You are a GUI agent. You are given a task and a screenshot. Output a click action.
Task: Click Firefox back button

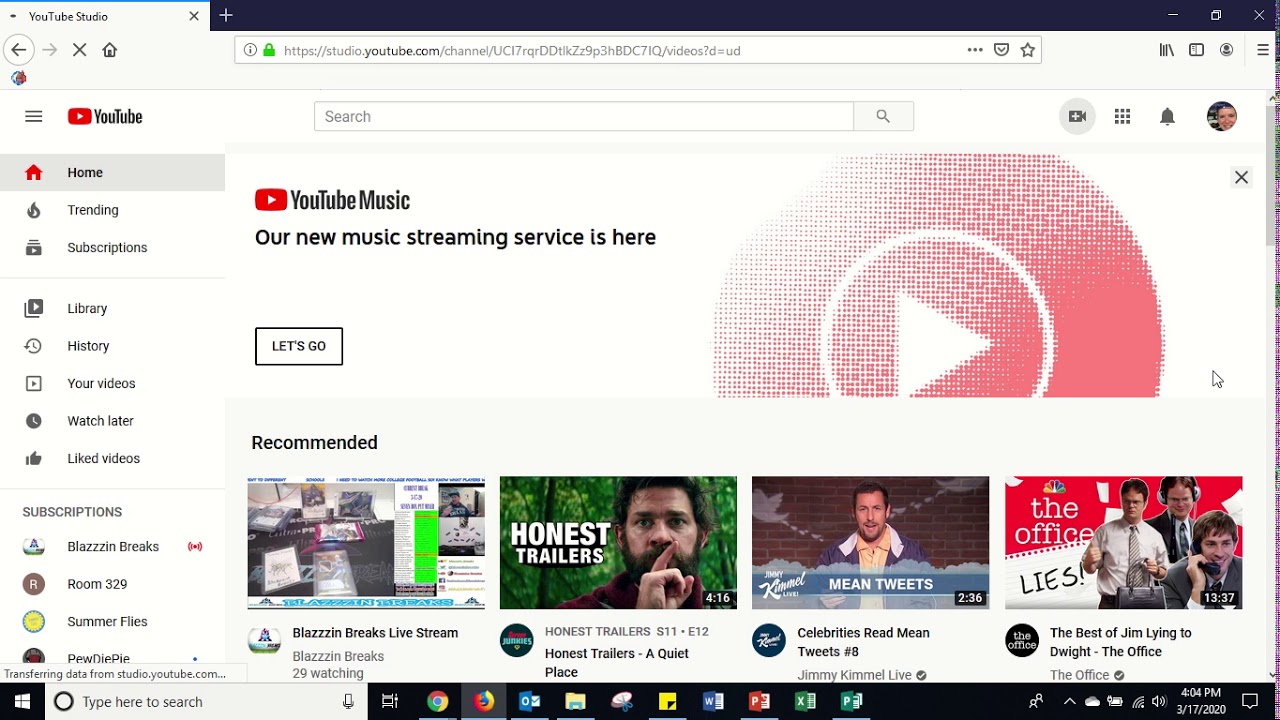pos(18,50)
